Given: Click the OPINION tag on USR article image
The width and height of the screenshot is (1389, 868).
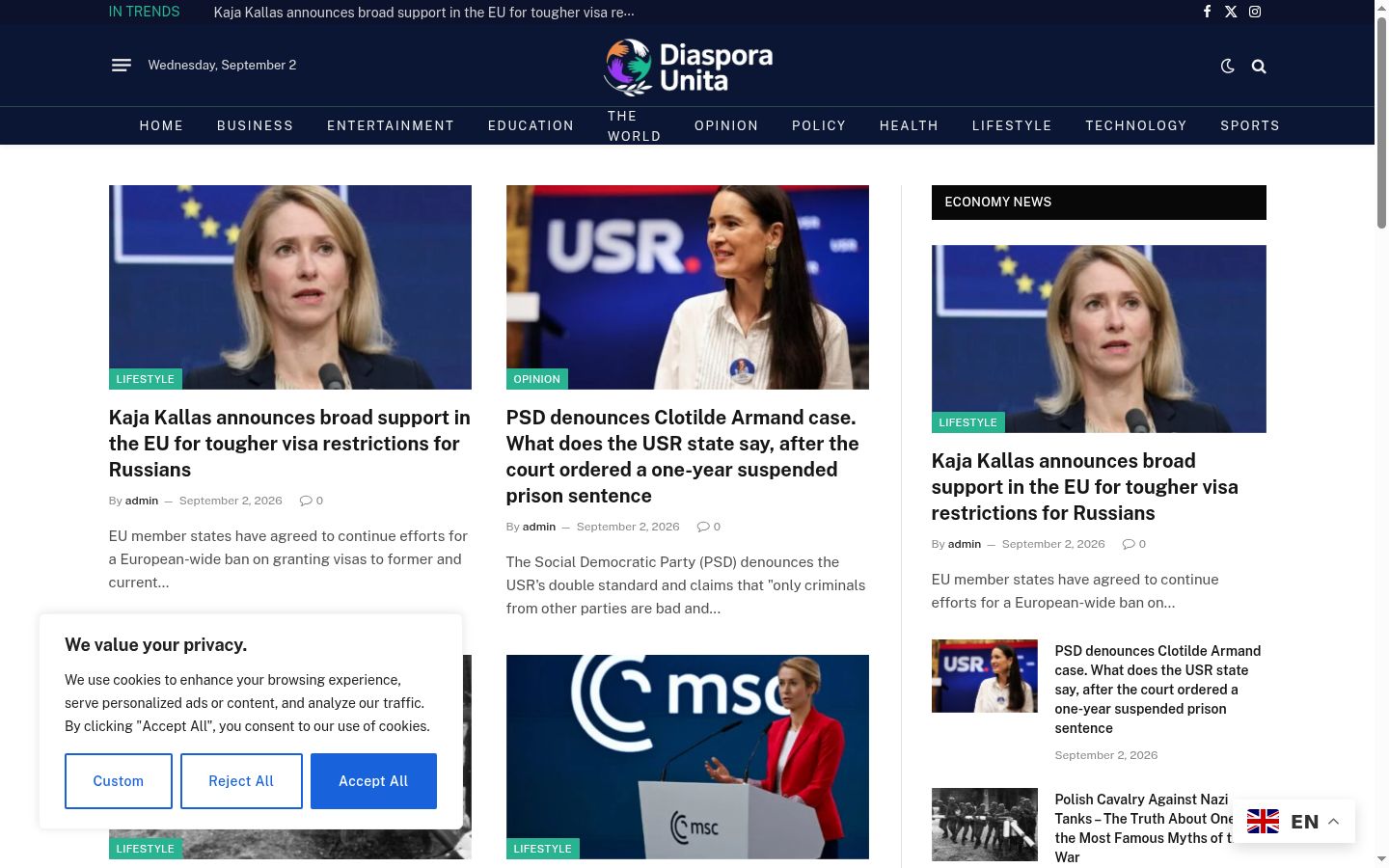Looking at the screenshot, I should 537,379.
